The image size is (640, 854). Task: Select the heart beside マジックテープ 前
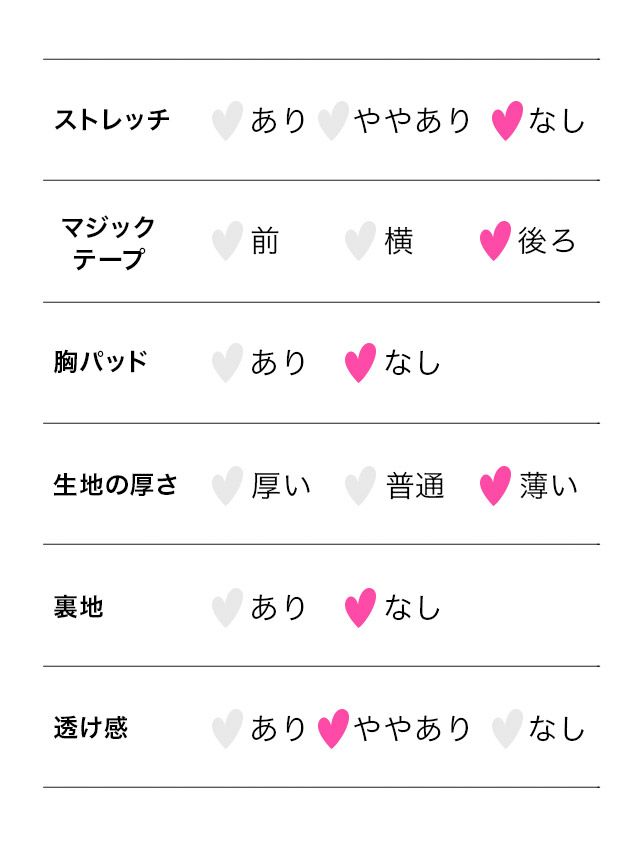pyautogui.click(x=227, y=242)
